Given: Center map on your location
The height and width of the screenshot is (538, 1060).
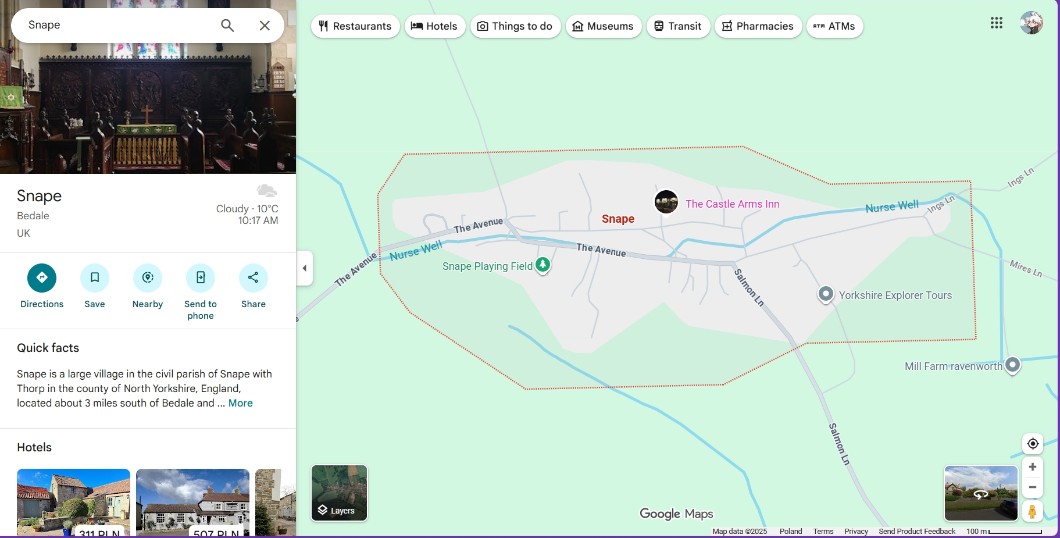Looking at the screenshot, I should (1033, 444).
